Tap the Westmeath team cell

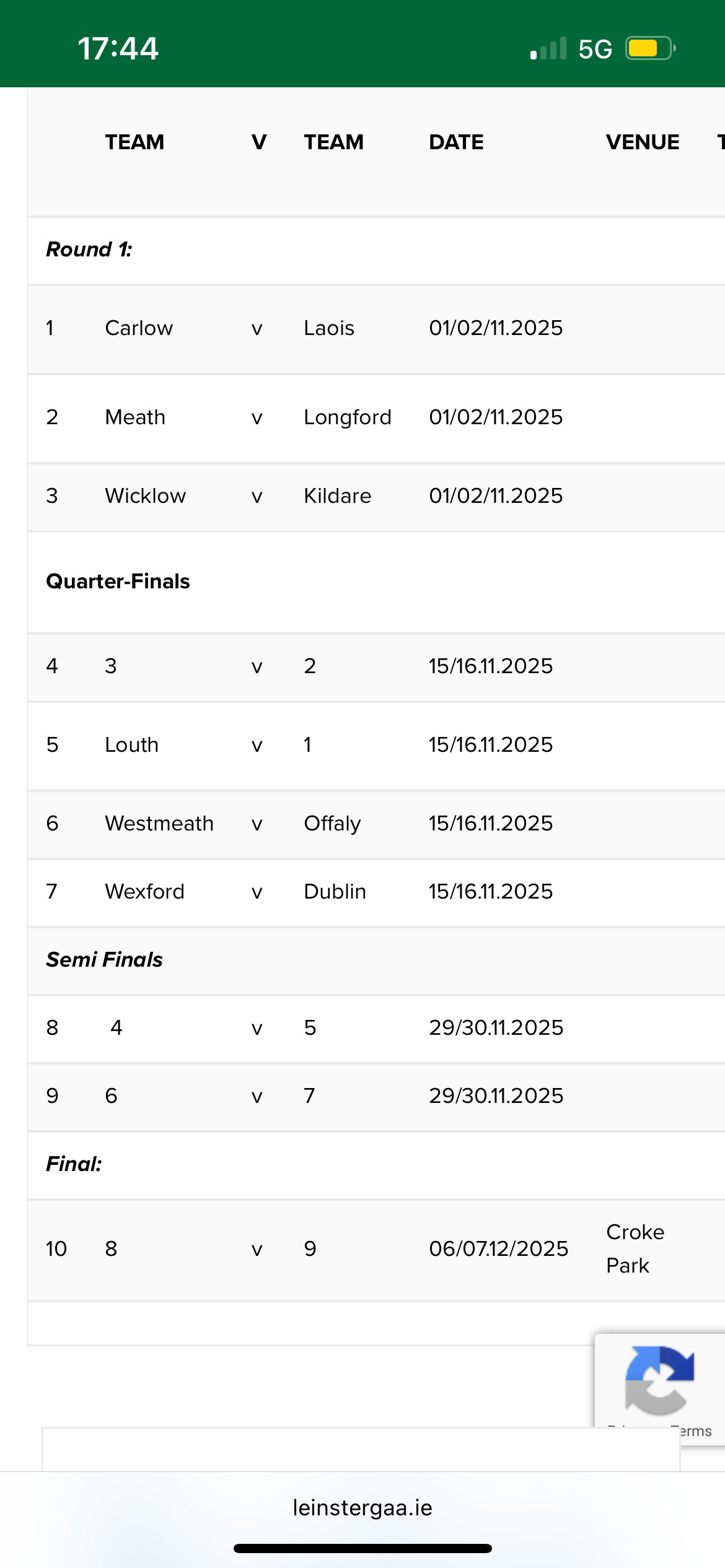[x=159, y=824]
